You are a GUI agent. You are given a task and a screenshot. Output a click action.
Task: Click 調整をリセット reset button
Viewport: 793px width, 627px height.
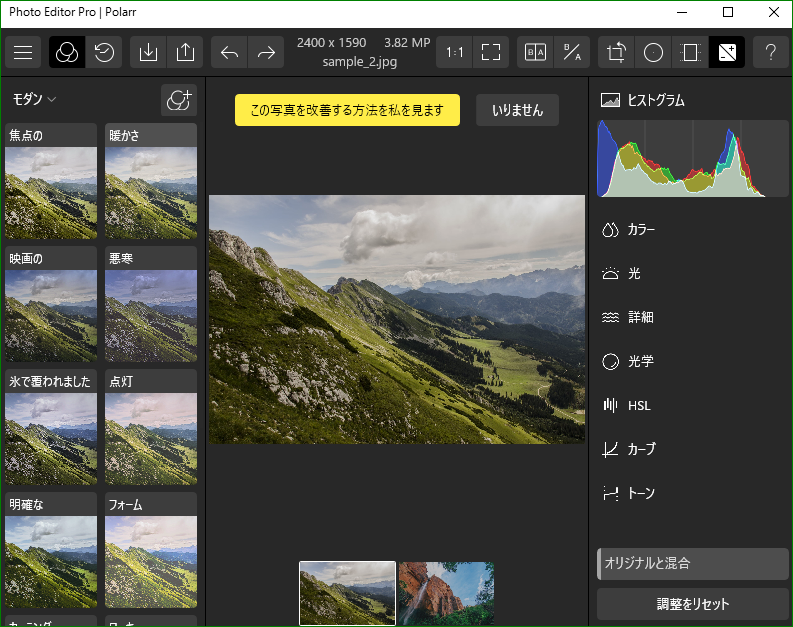[692, 604]
